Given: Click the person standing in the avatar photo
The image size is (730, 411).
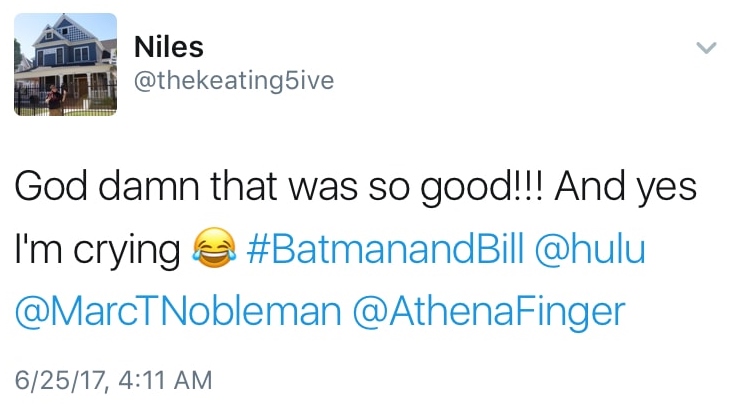Looking at the screenshot, I should [55, 97].
